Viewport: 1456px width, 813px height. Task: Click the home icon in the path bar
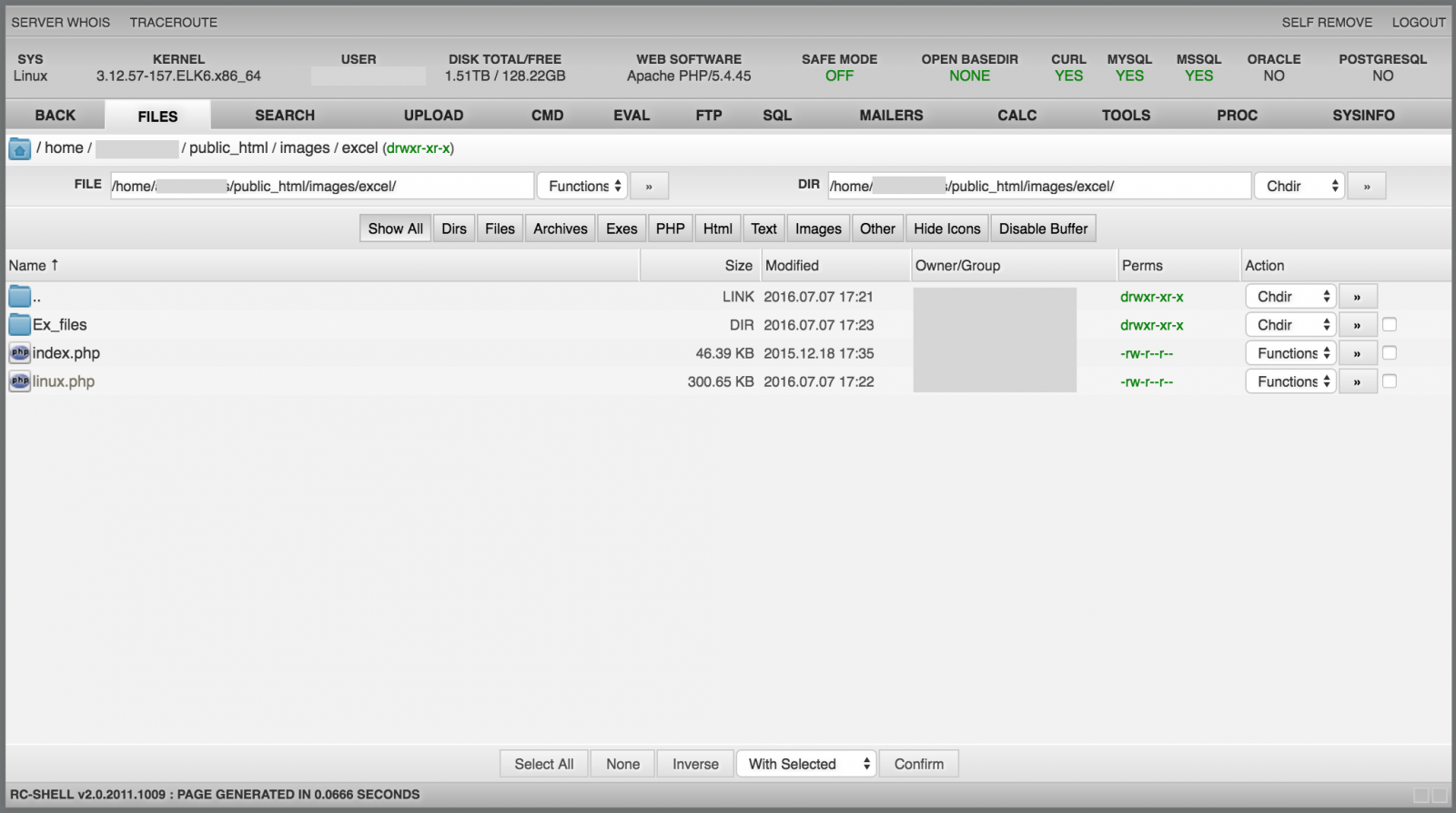point(19,149)
